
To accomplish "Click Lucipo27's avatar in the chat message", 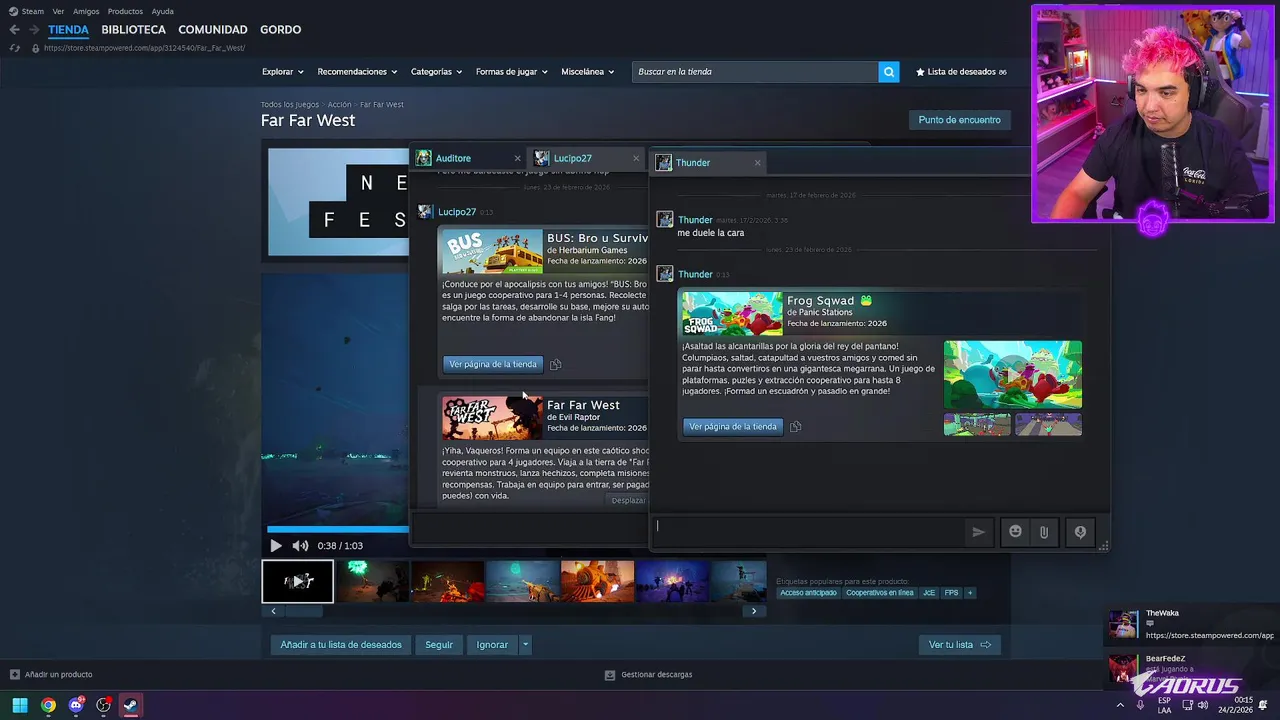I will click(425, 212).
